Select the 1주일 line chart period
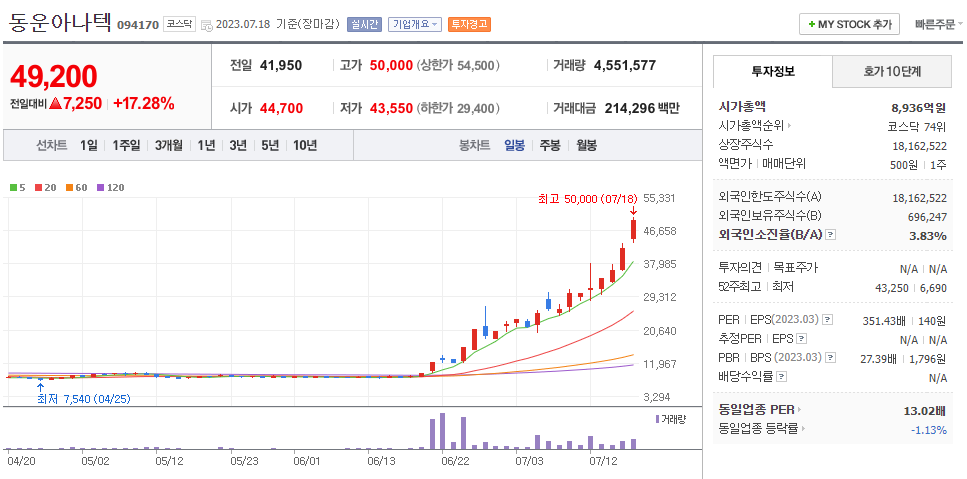The height and width of the screenshot is (479, 967). 126,145
